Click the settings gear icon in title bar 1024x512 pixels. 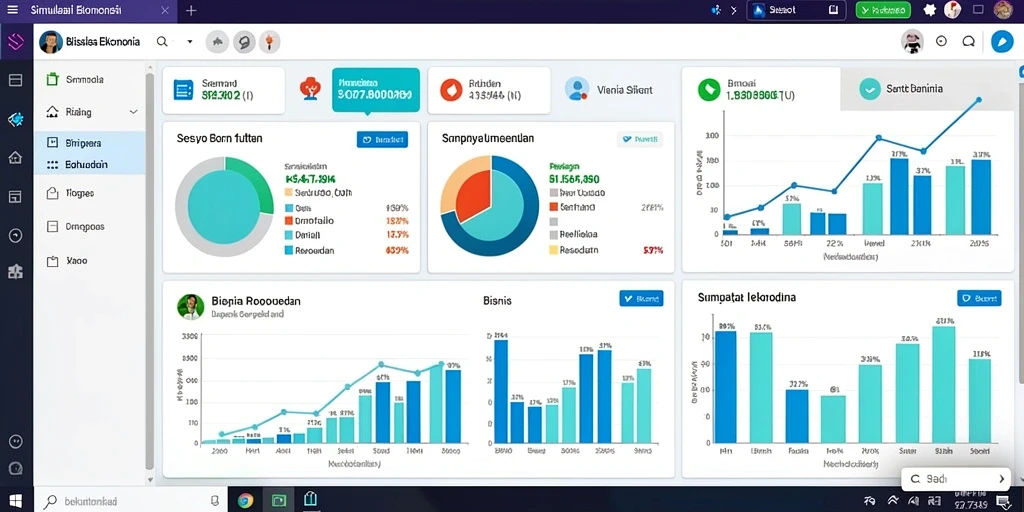point(929,10)
